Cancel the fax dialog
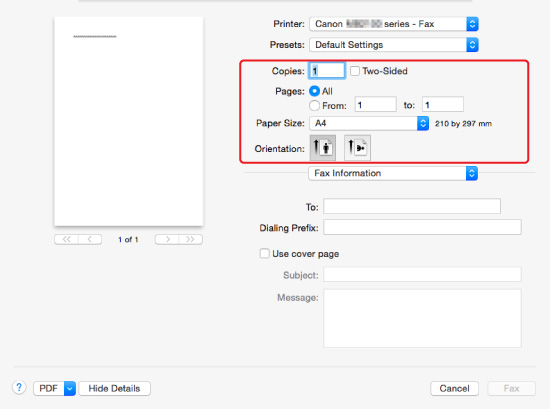The height and width of the screenshot is (409, 550). point(454,388)
